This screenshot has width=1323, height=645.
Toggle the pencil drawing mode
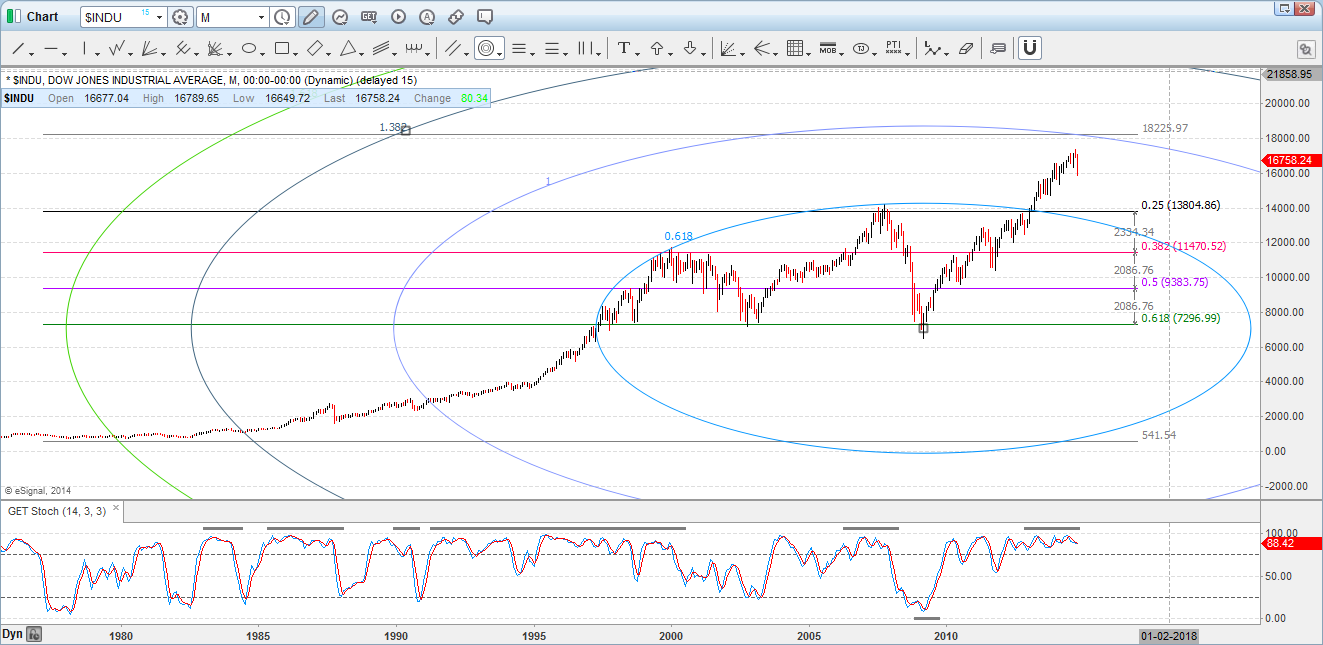point(310,17)
